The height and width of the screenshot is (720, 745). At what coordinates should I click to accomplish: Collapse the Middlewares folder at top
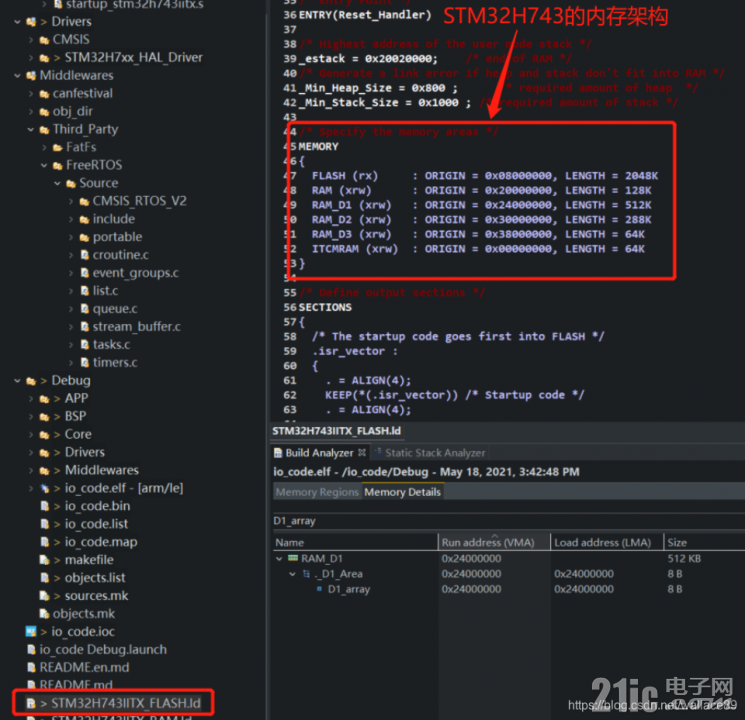(18, 76)
